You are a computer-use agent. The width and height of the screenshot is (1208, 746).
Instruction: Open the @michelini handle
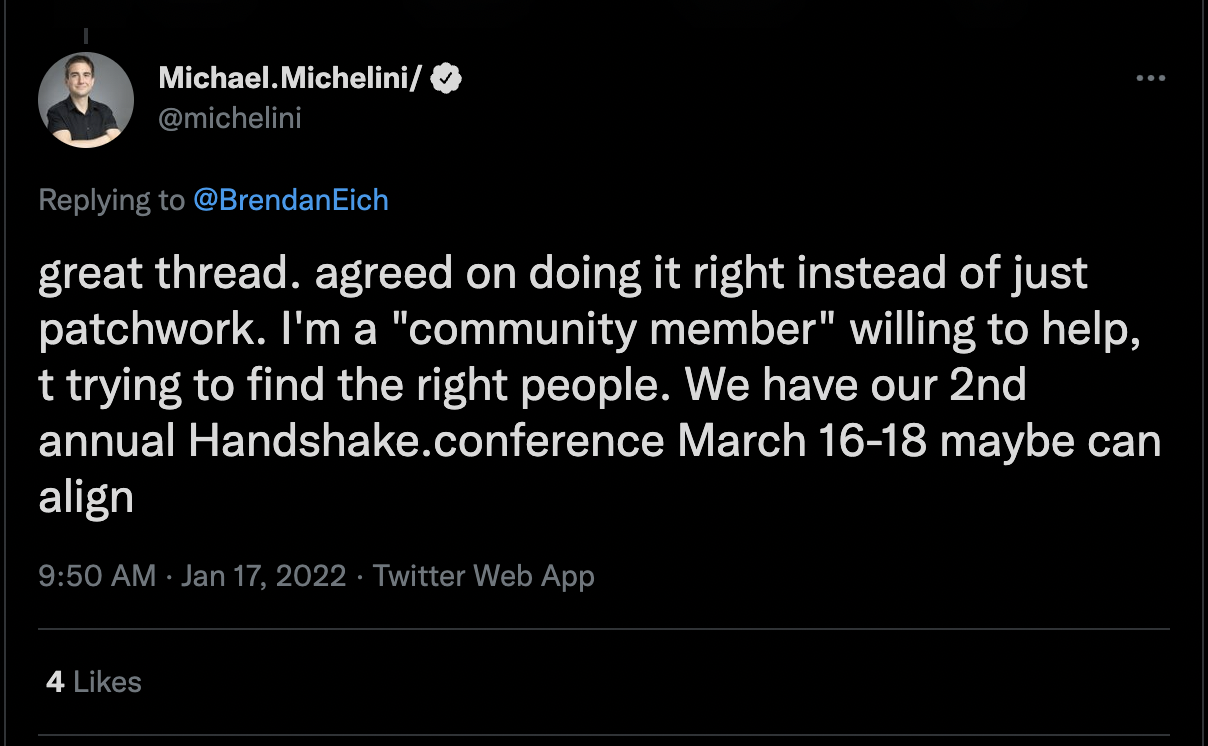click(229, 118)
